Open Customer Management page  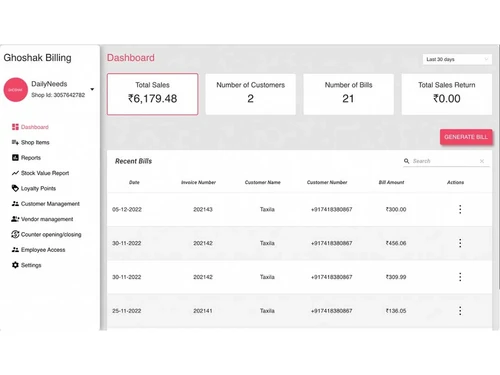(x=46, y=204)
